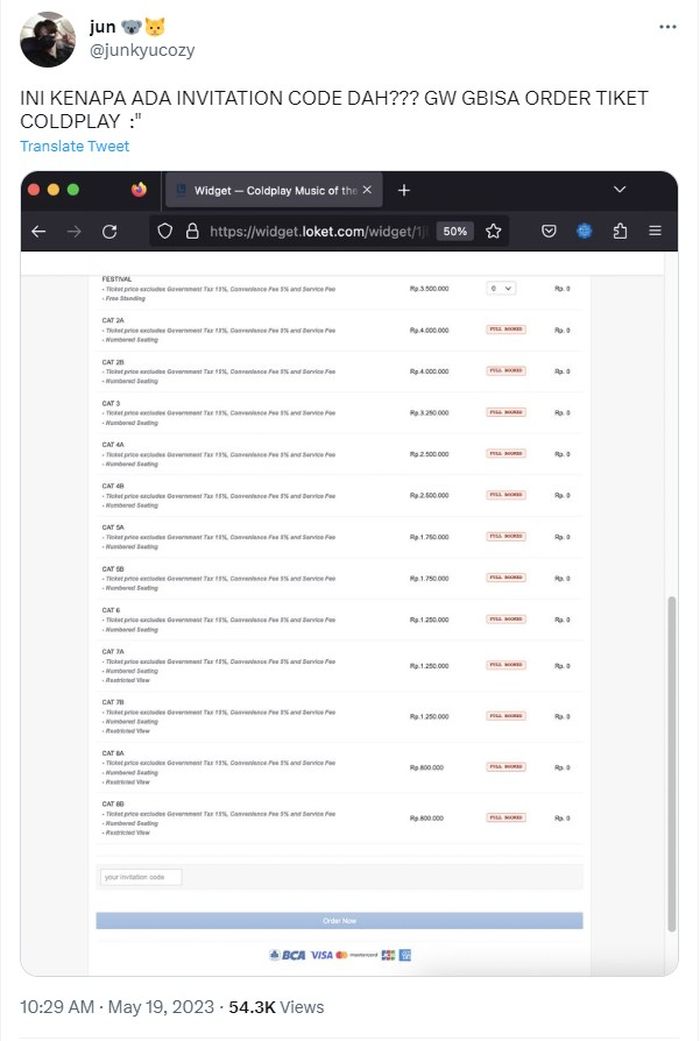Open the extensions puzzle piece icon

click(x=620, y=231)
